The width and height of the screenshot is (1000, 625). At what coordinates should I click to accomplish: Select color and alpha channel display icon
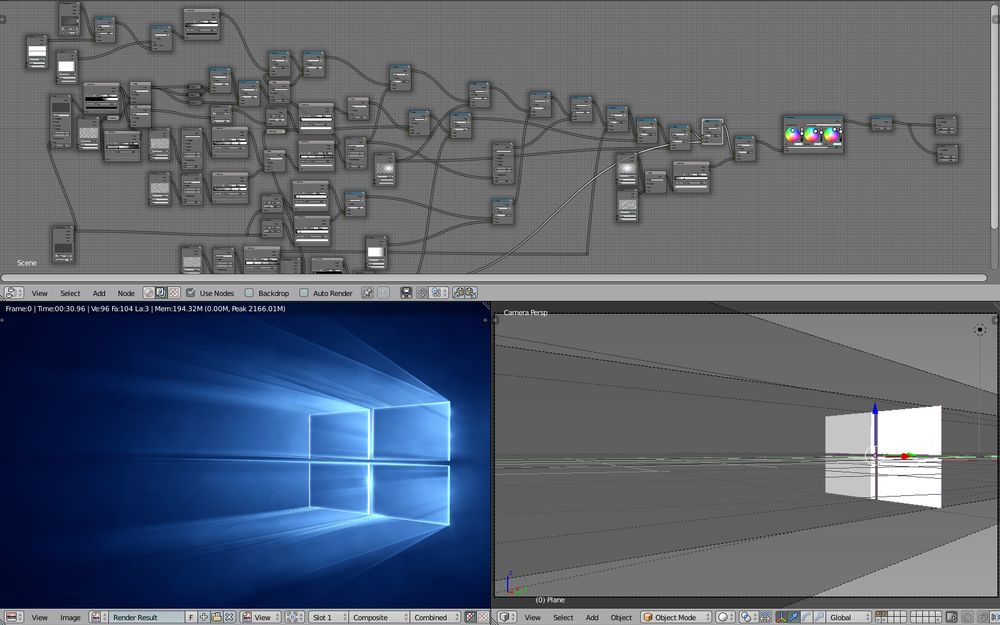click(x=470, y=617)
